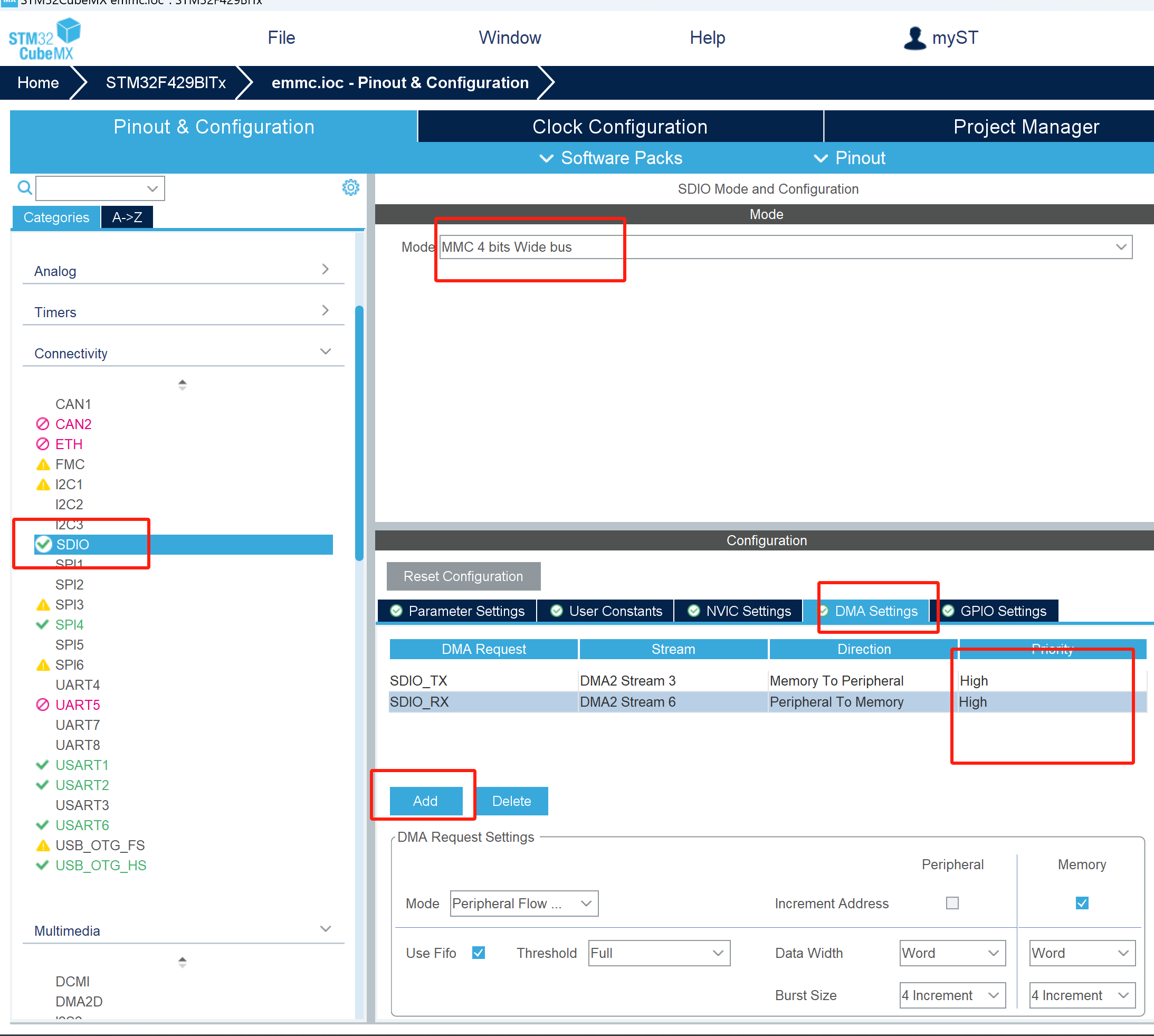Click the status check on Parameter Settings tab
Screen dimensions: 1154x1036
(x=397, y=611)
